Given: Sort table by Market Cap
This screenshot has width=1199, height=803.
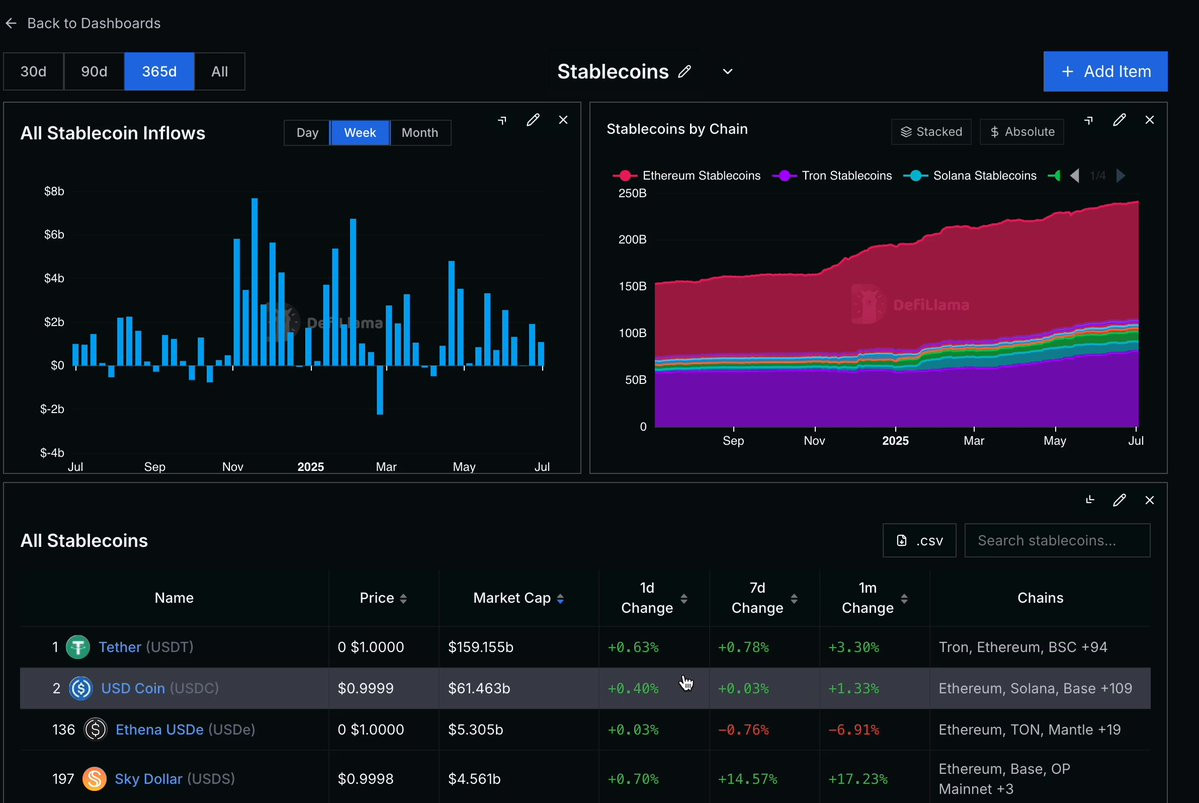Looking at the screenshot, I should 518,598.
